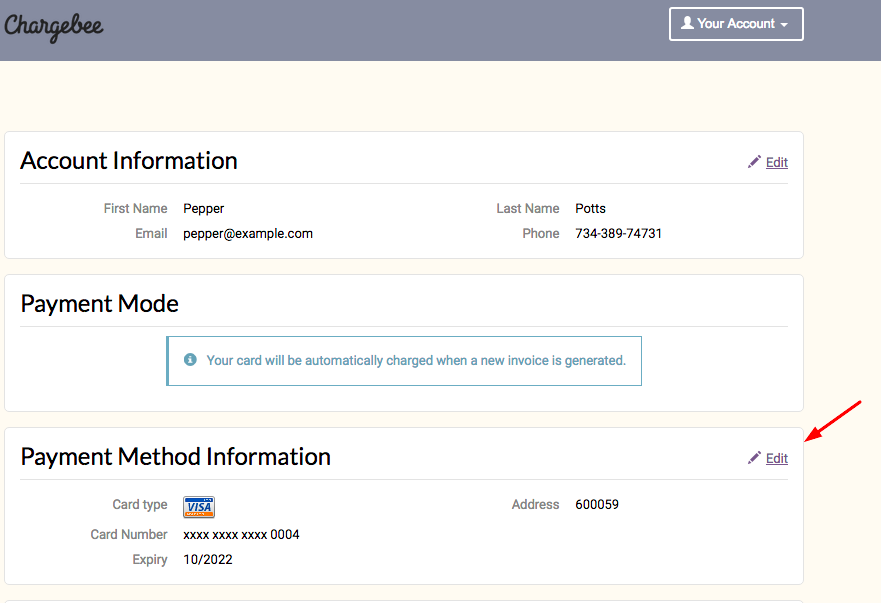Click the phone number 734-389-74731

618,233
